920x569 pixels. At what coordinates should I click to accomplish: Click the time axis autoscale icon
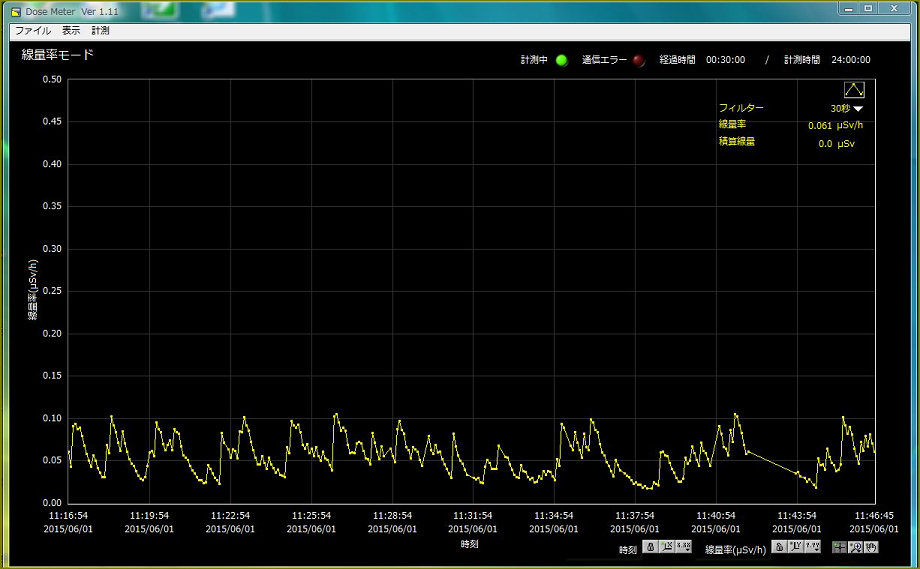666,547
